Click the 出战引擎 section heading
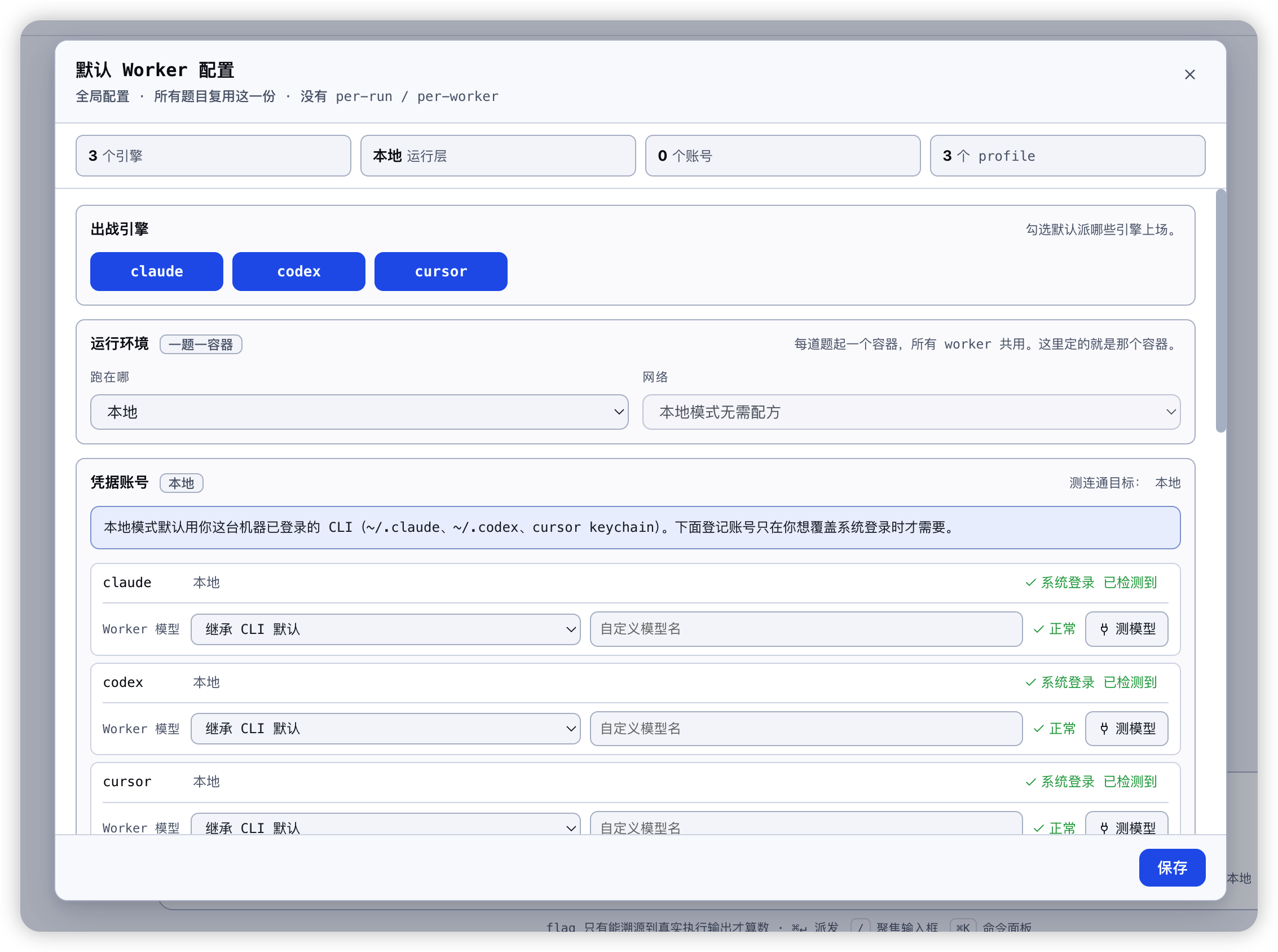 coord(119,230)
